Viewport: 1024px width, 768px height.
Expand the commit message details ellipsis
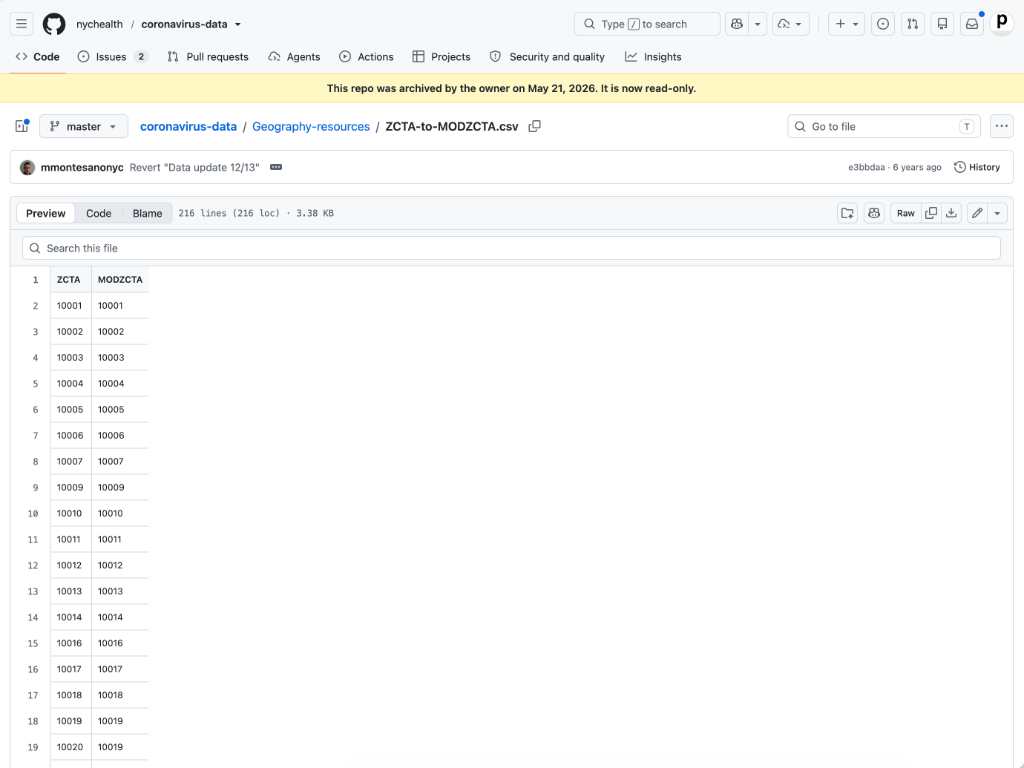(x=276, y=167)
